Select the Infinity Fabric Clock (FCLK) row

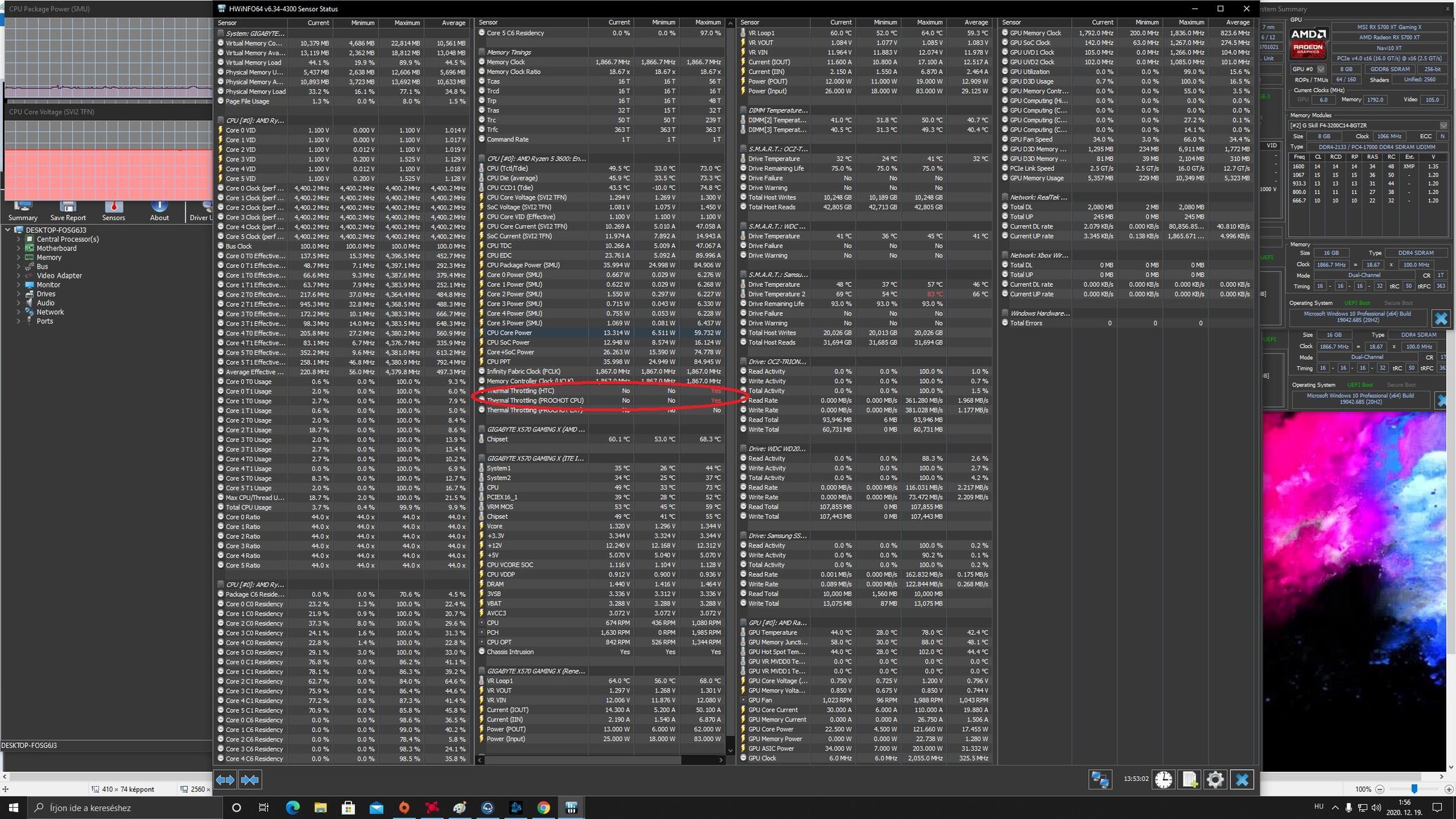click(601, 371)
